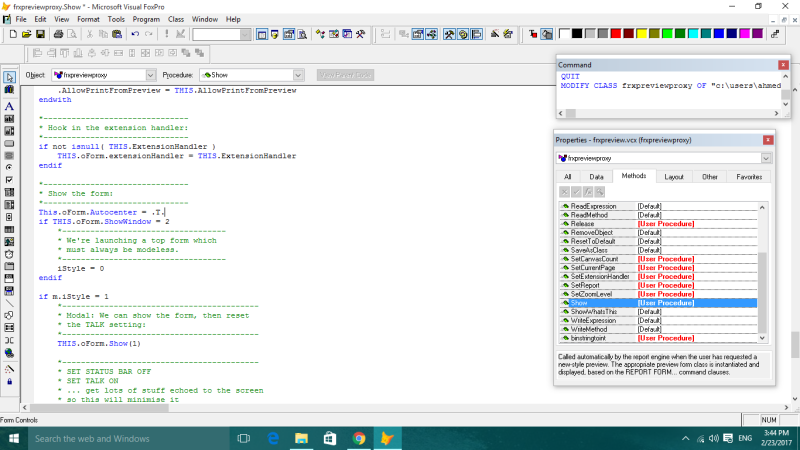Viewport: 800px width, 450px height.
Task: Pick the Shape control tool
Action: click(x=9, y=315)
